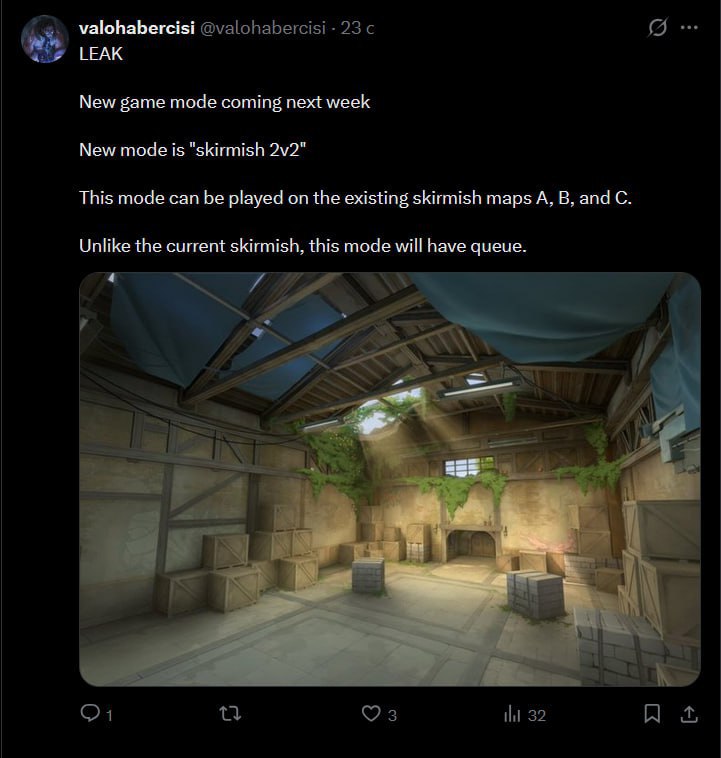The height and width of the screenshot is (758, 721).
Task: Click the 23 c post timestamp
Action: coord(357,28)
